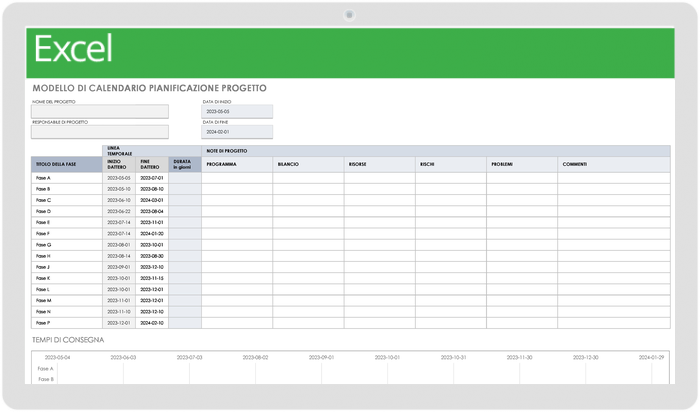Select the 'Titolo della Fase' column header
The image size is (700, 412).
click(67, 164)
